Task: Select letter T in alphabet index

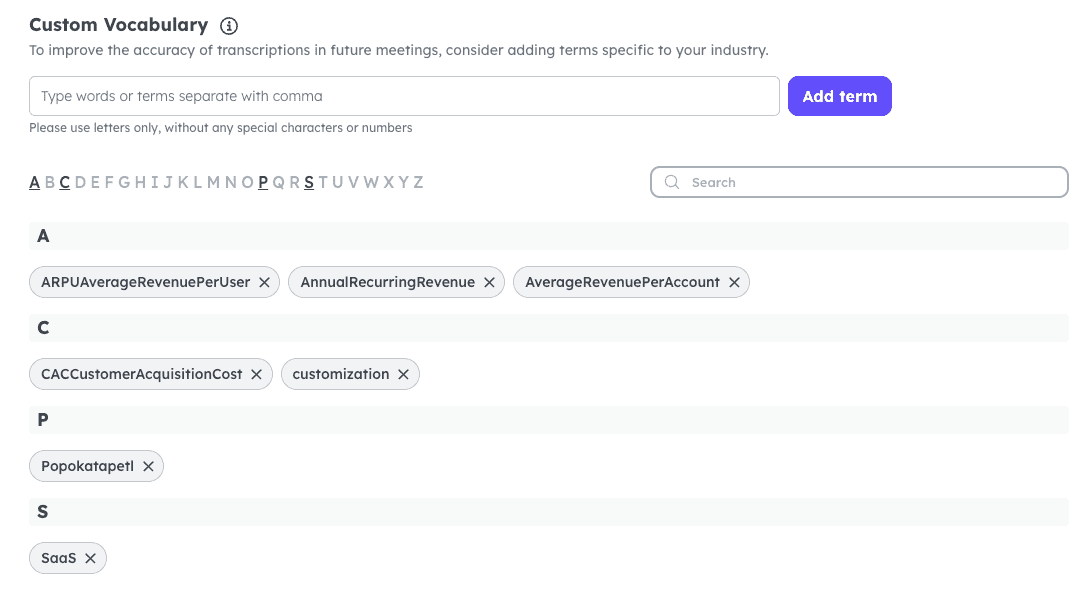Action: 323,182
